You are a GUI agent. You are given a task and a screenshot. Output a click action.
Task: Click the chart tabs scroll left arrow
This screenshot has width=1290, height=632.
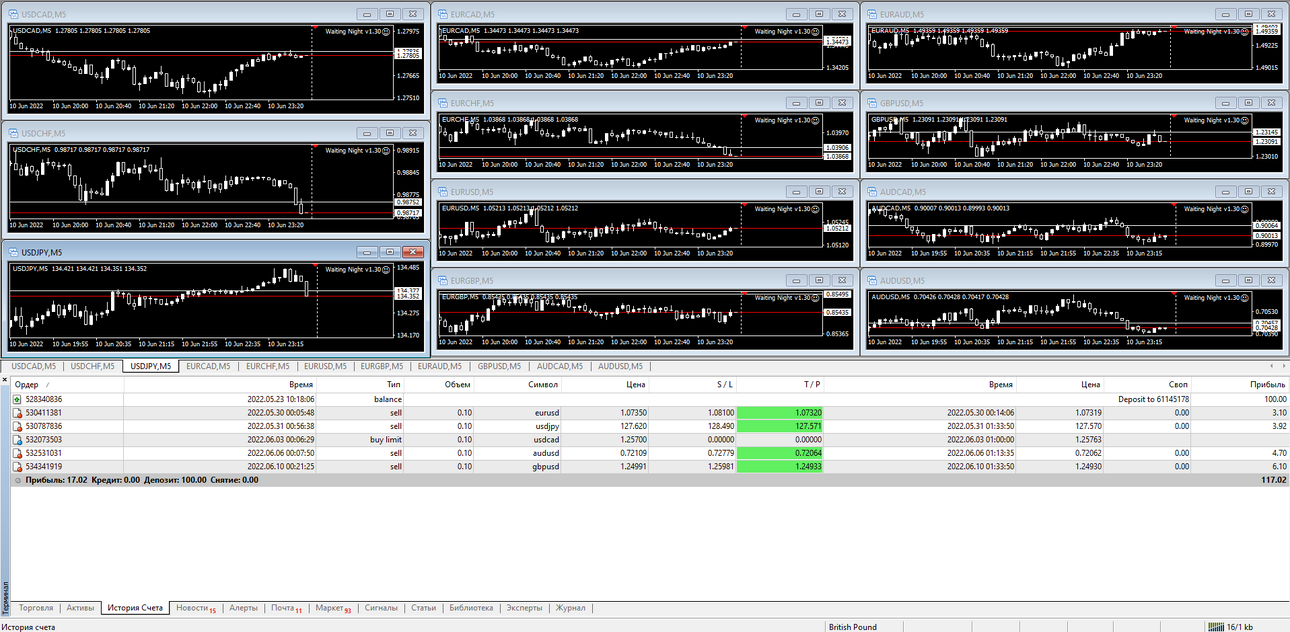[x=1270, y=366]
